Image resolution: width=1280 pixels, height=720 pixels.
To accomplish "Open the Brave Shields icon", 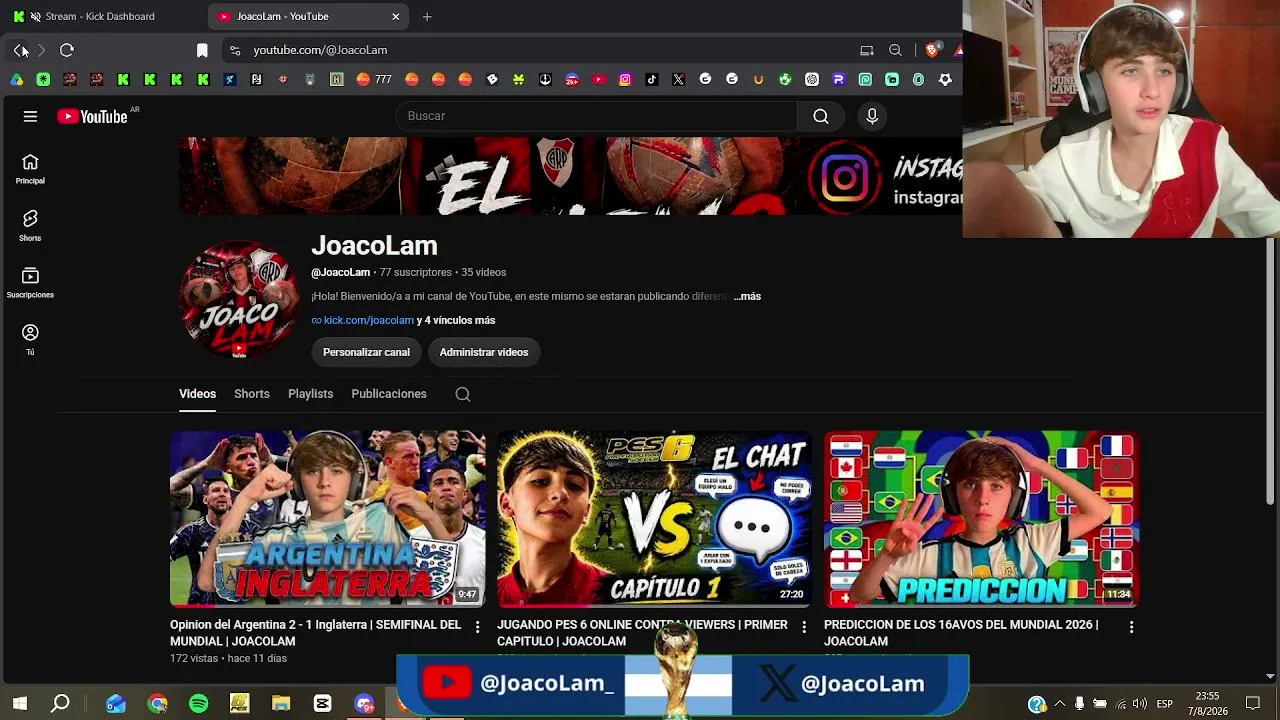I will coord(932,50).
